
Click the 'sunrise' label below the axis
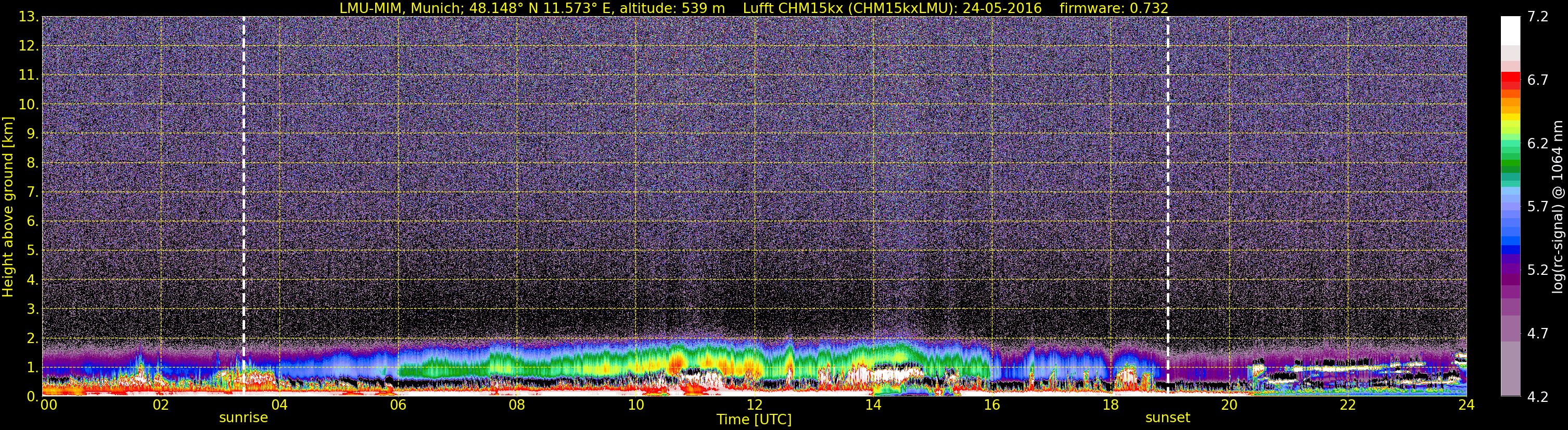(x=244, y=418)
